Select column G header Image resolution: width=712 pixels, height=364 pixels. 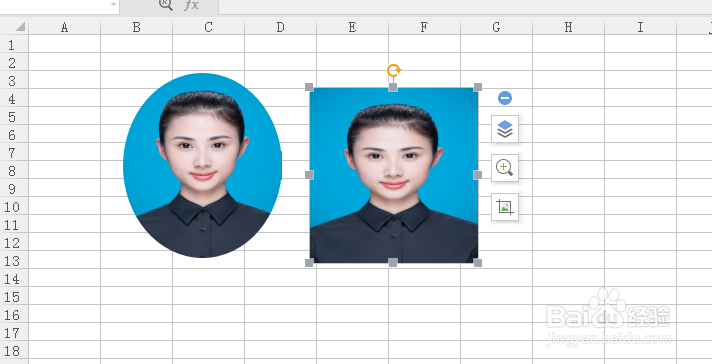coord(496,27)
